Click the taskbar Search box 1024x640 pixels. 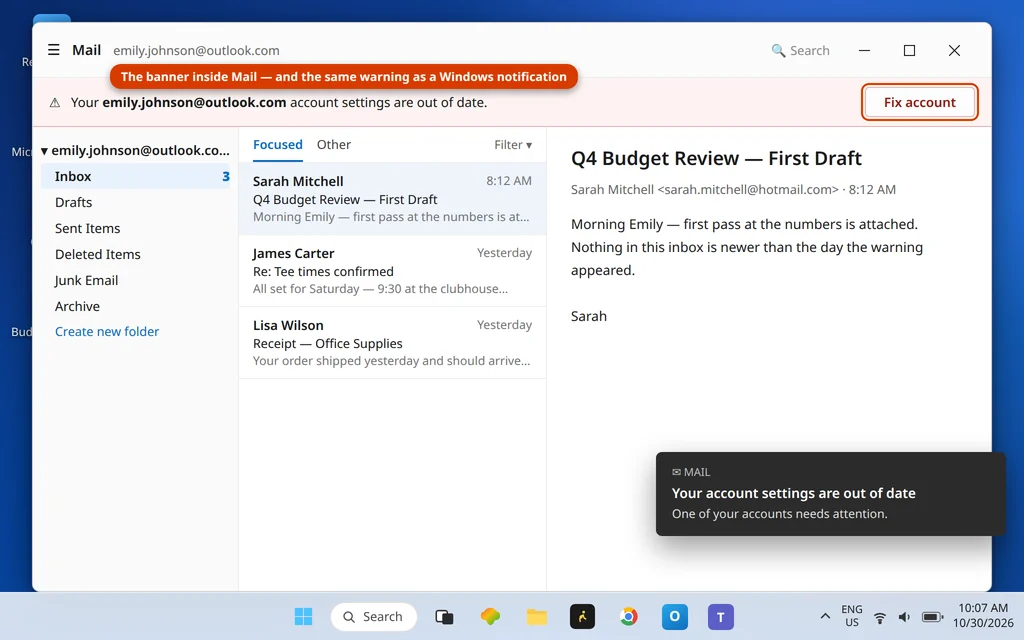click(374, 616)
